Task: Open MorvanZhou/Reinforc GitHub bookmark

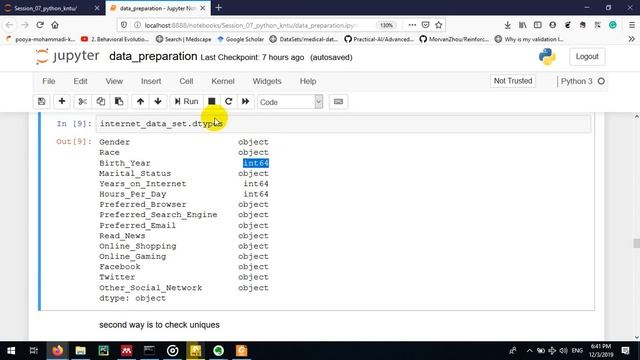Action: click(x=454, y=39)
